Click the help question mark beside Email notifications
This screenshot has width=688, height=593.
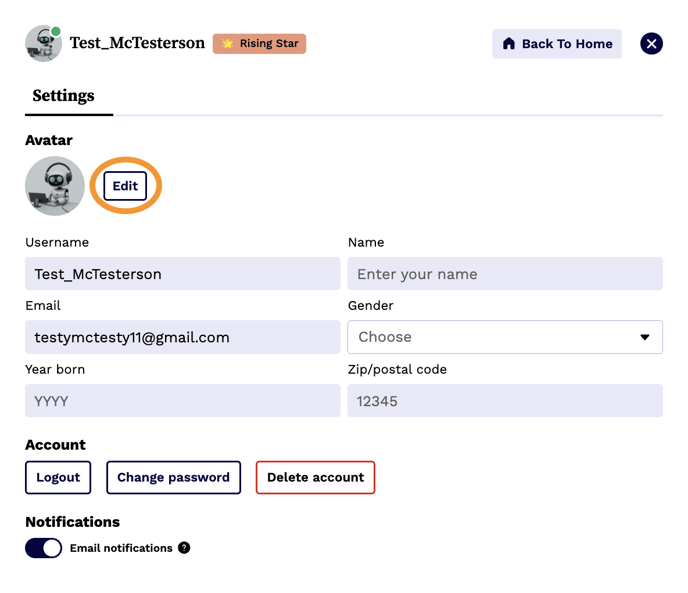184,548
